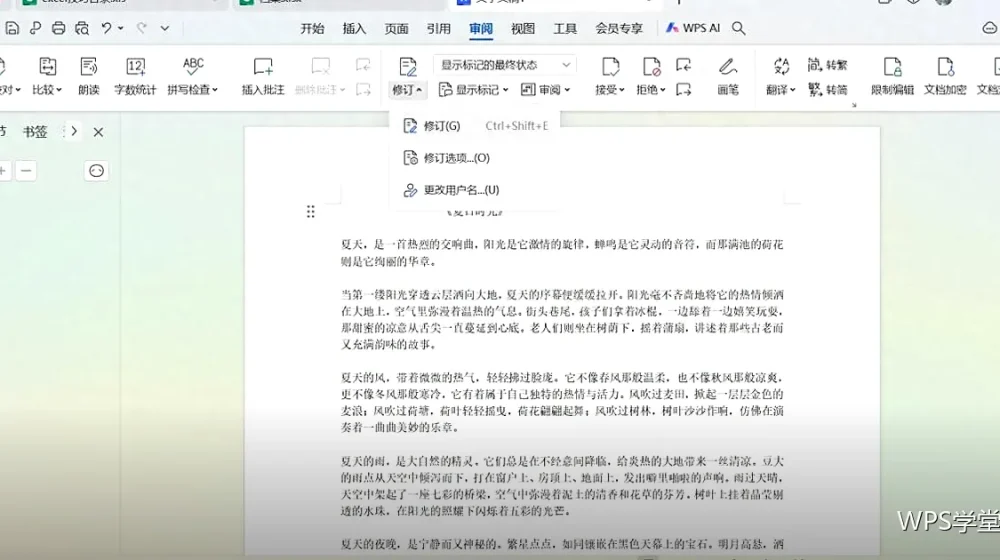Open the 比较 compare tool
This screenshot has height=560, width=1000.
pyautogui.click(x=47, y=76)
